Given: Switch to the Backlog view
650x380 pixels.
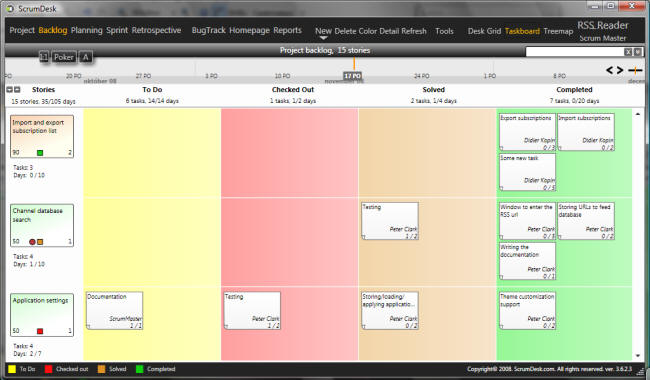Looking at the screenshot, I should (x=53, y=30).
